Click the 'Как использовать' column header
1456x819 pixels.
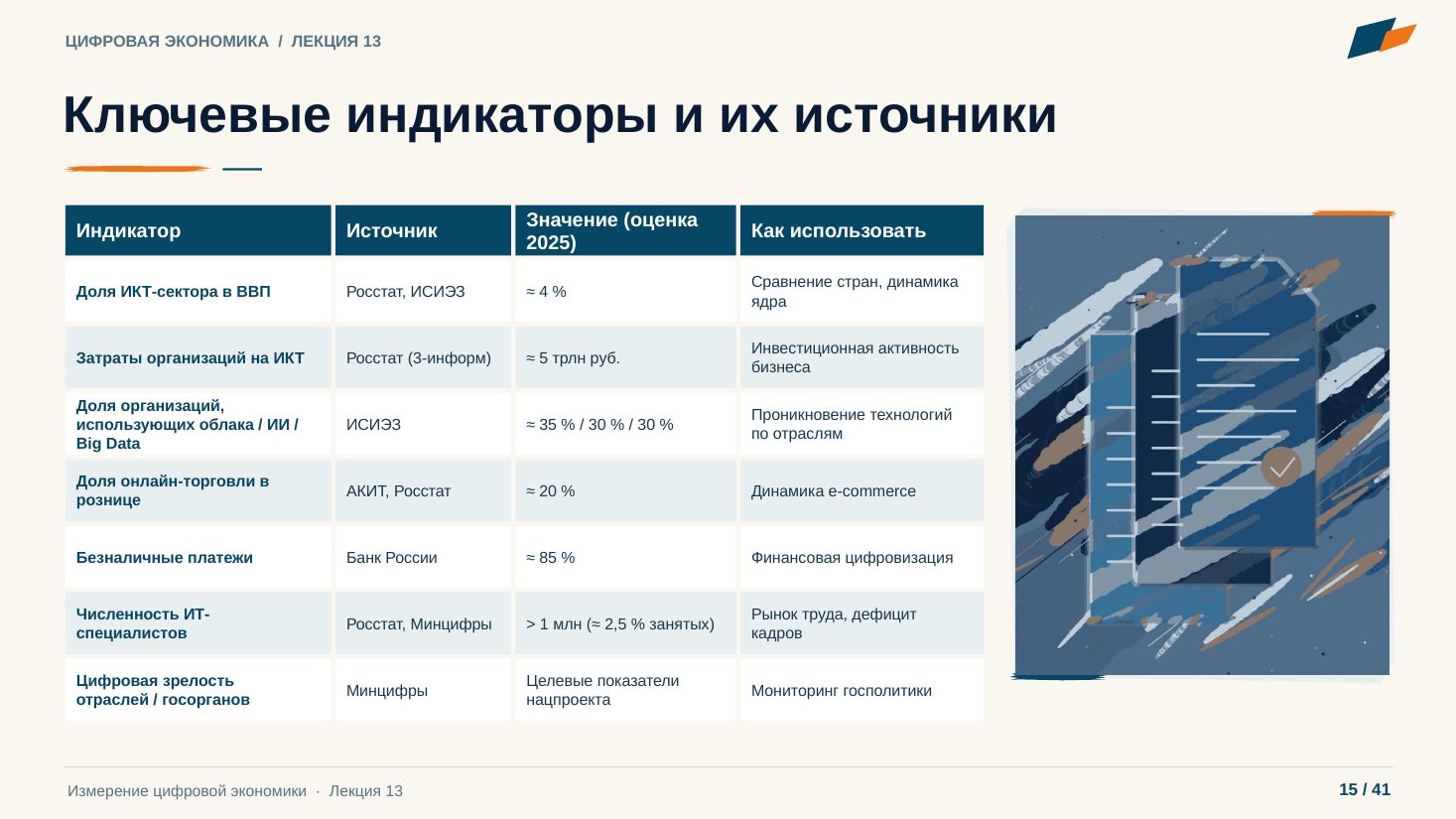pyautogui.click(x=861, y=230)
